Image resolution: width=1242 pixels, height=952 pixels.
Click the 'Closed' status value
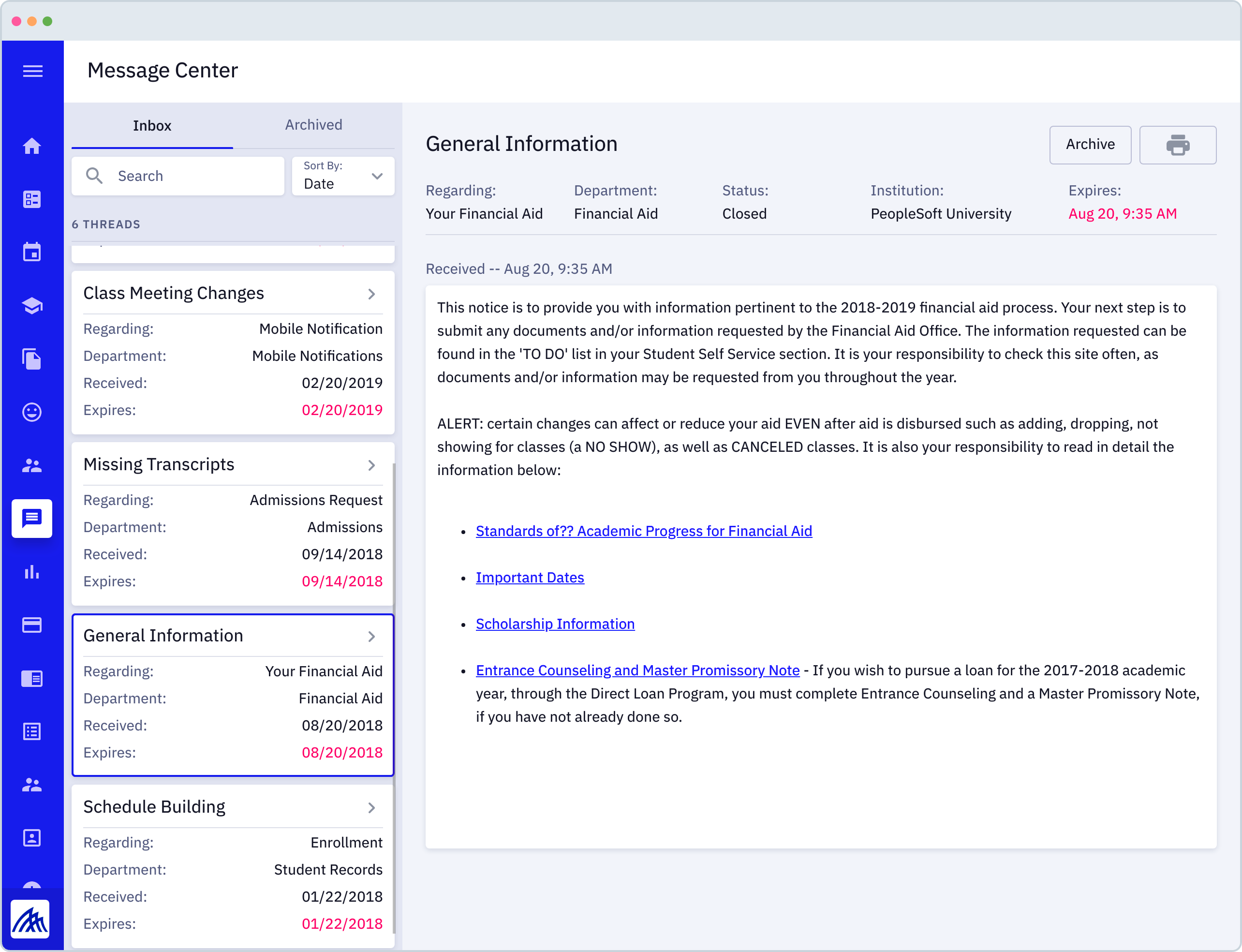pyautogui.click(x=744, y=214)
